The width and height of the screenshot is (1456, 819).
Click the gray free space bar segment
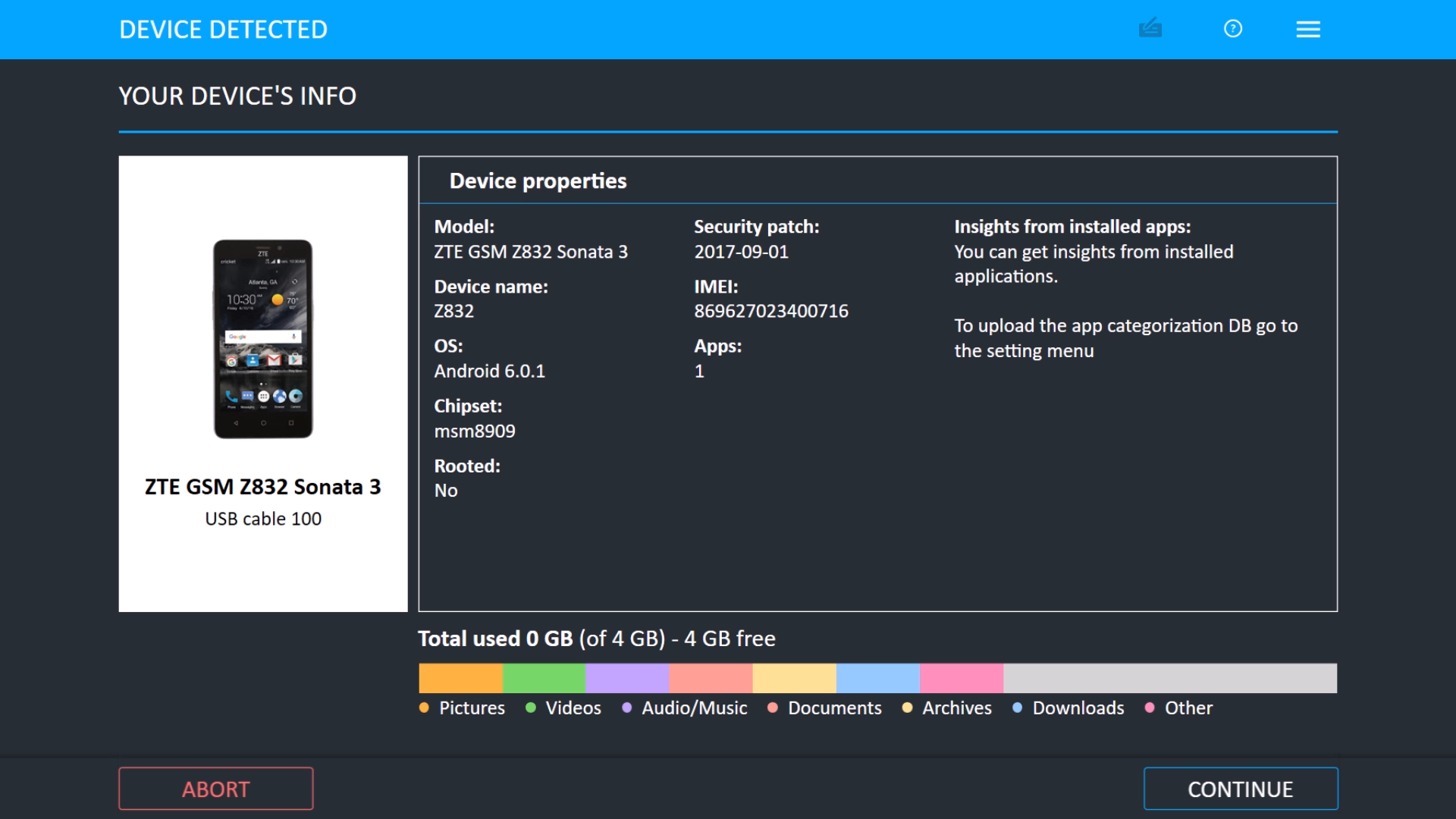1169,678
